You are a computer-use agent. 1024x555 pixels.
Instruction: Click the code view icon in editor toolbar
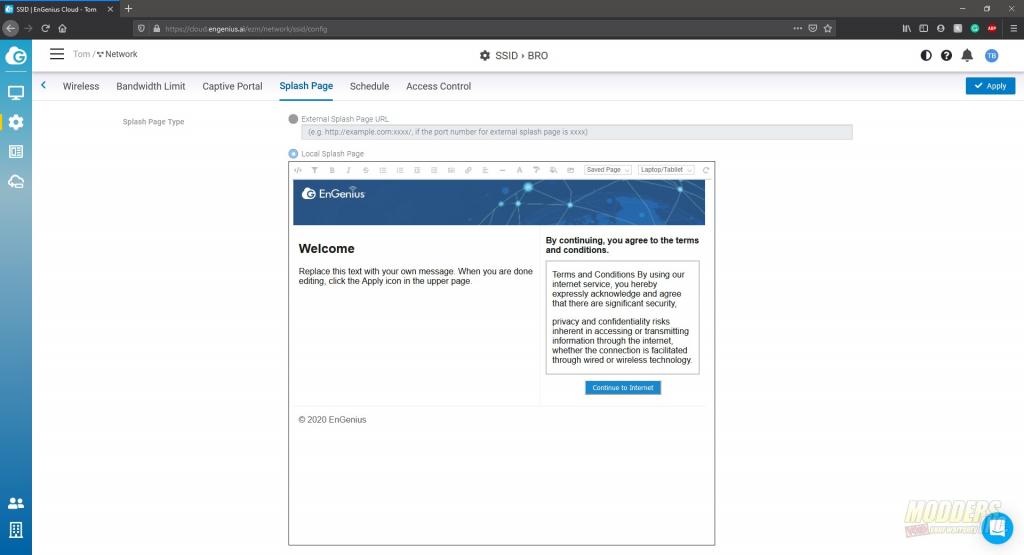pyautogui.click(x=298, y=170)
